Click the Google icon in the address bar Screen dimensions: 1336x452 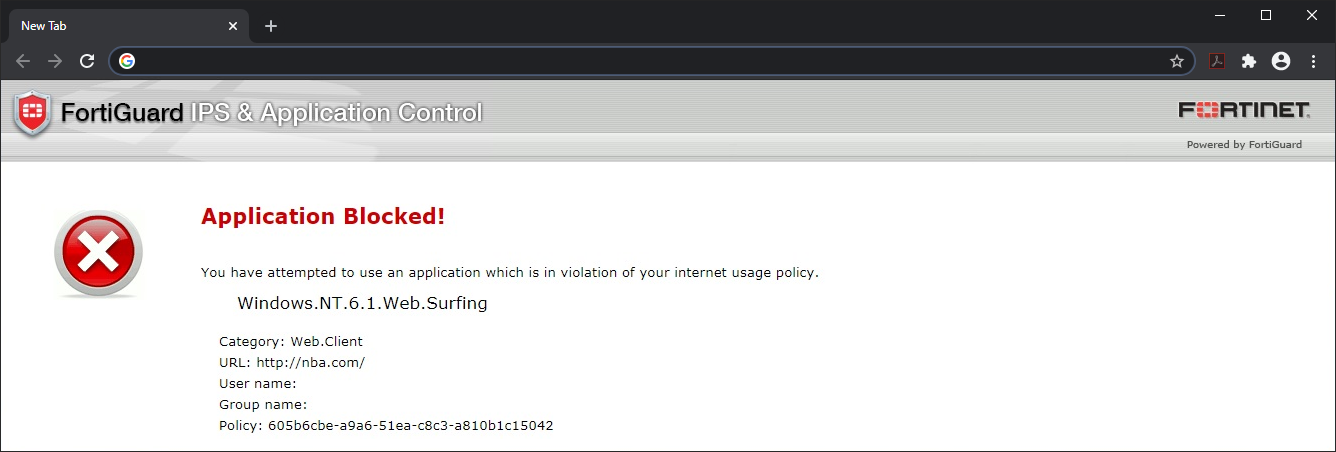[127, 61]
